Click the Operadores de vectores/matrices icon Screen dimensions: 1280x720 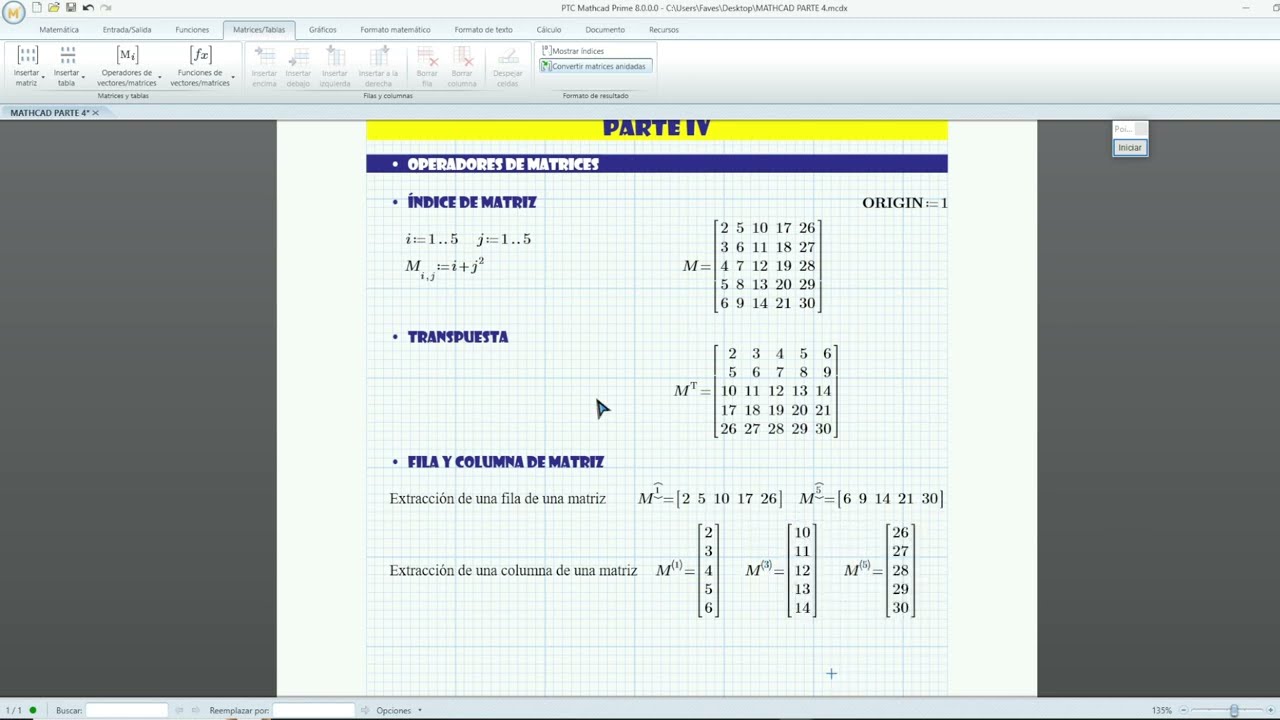[x=127, y=55]
